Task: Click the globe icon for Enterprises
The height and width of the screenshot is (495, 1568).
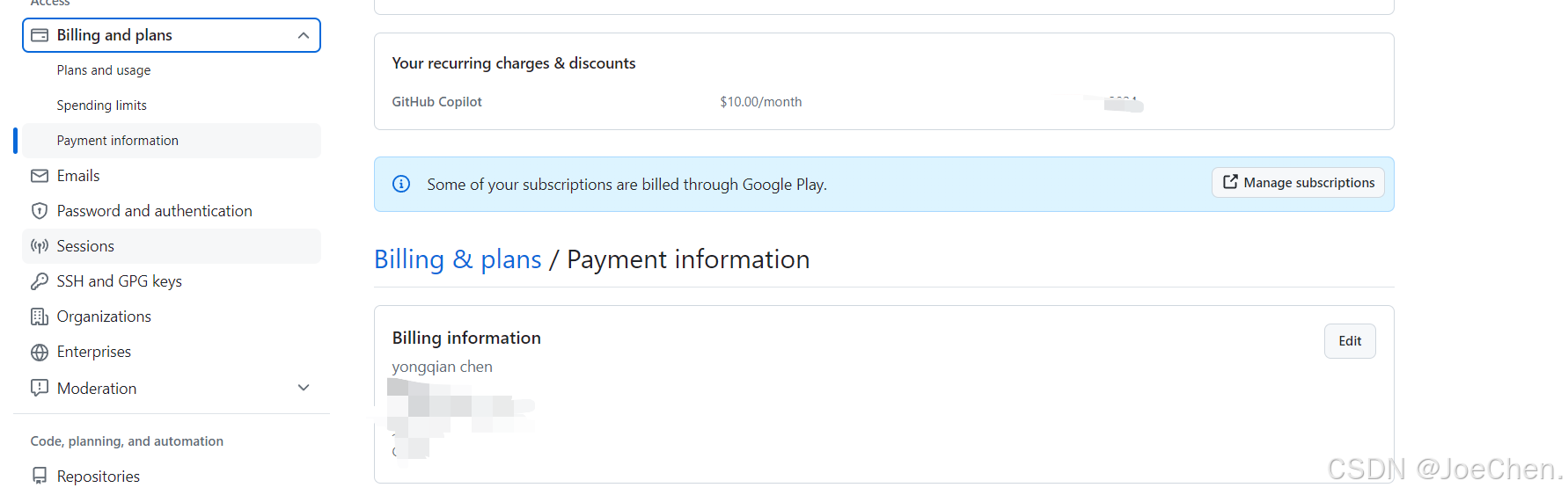Action: click(40, 353)
